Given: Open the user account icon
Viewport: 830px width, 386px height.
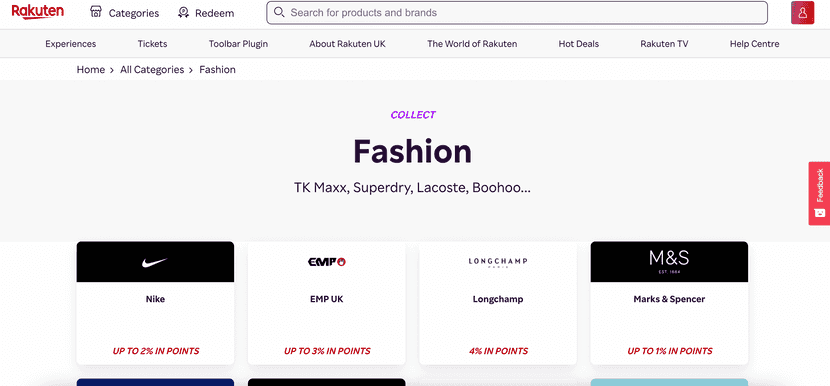Looking at the screenshot, I should point(802,13).
